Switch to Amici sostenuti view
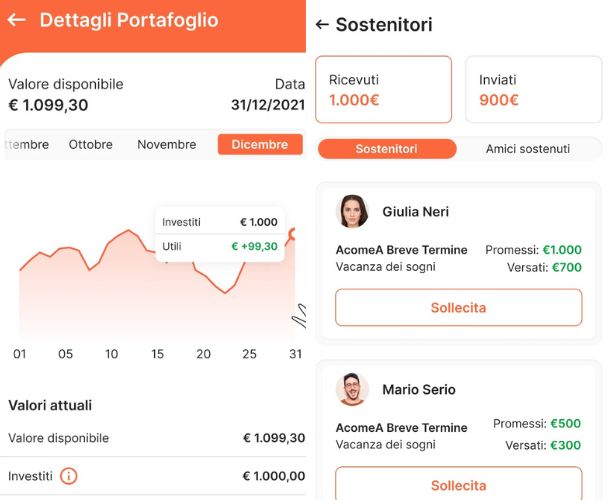 pos(527,149)
